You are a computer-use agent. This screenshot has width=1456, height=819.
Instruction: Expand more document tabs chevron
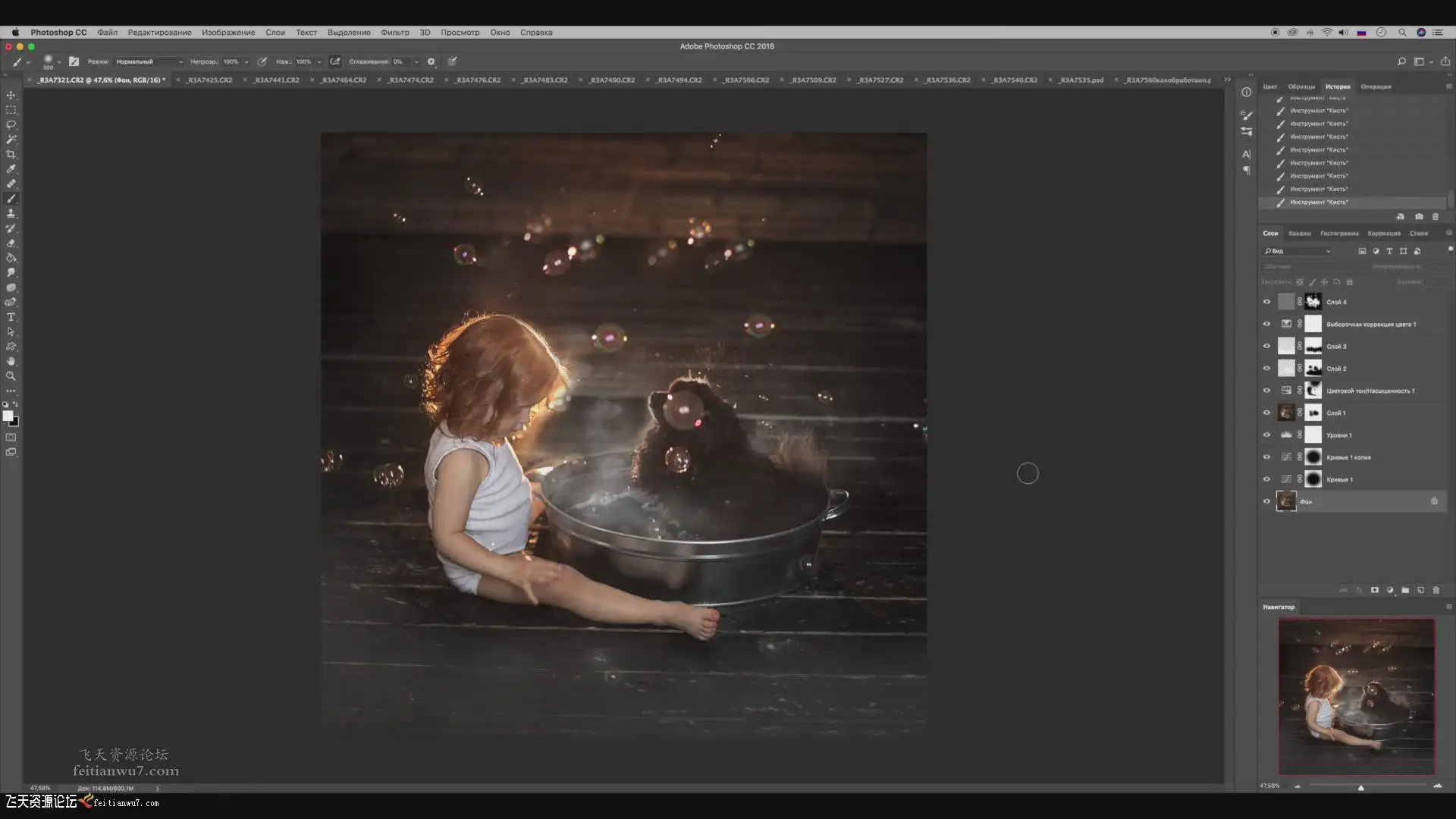pyautogui.click(x=1227, y=80)
